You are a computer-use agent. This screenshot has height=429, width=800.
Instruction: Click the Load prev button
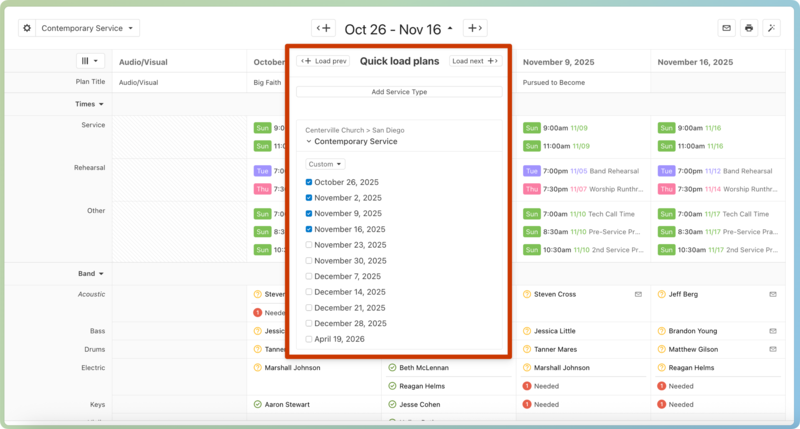click(x=325, y=61)
